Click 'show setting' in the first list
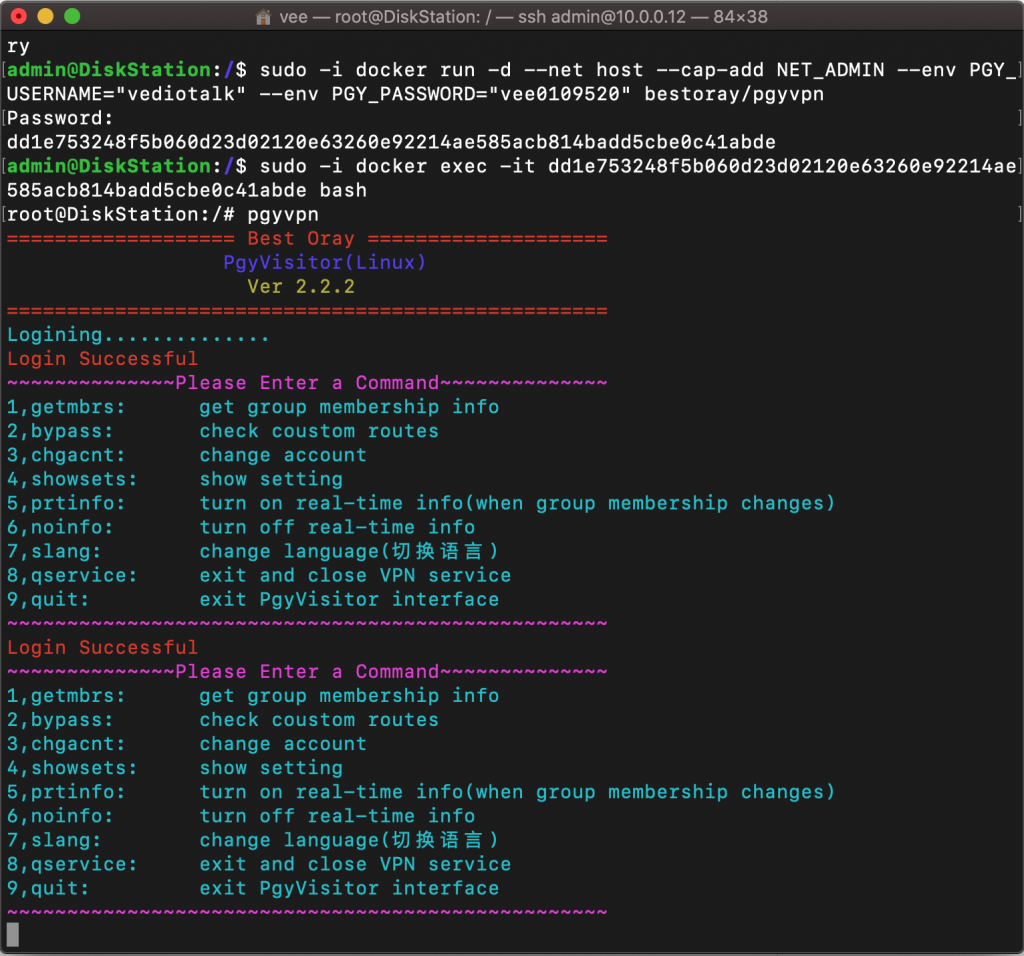Image resolution: width=1024 pixels, height=956 pixels. click(271, 479)
